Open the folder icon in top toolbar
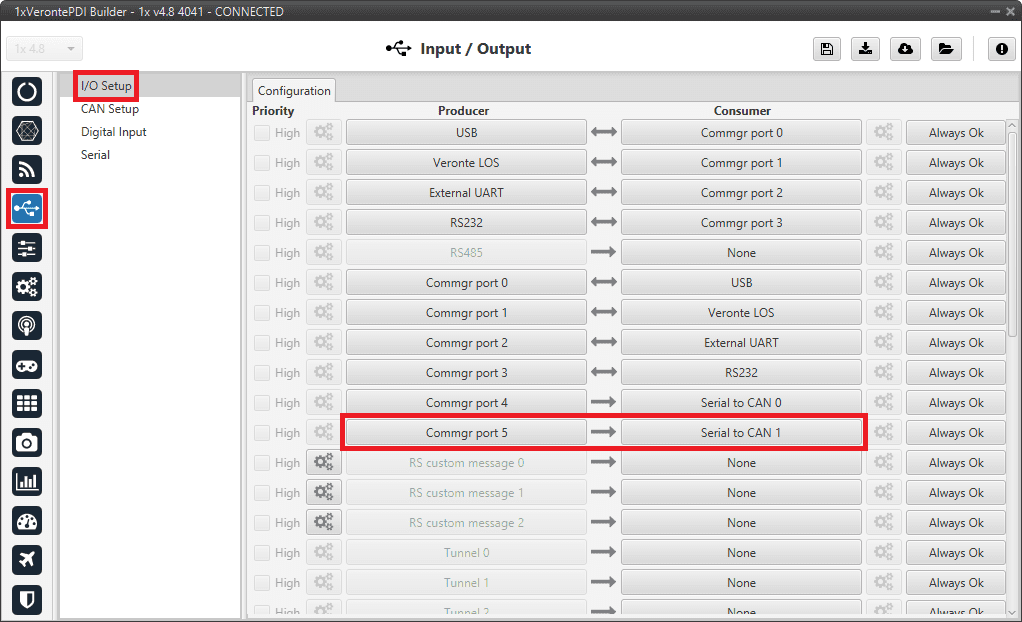Screen dimensions: 1022x622 [x=945, y=49]
